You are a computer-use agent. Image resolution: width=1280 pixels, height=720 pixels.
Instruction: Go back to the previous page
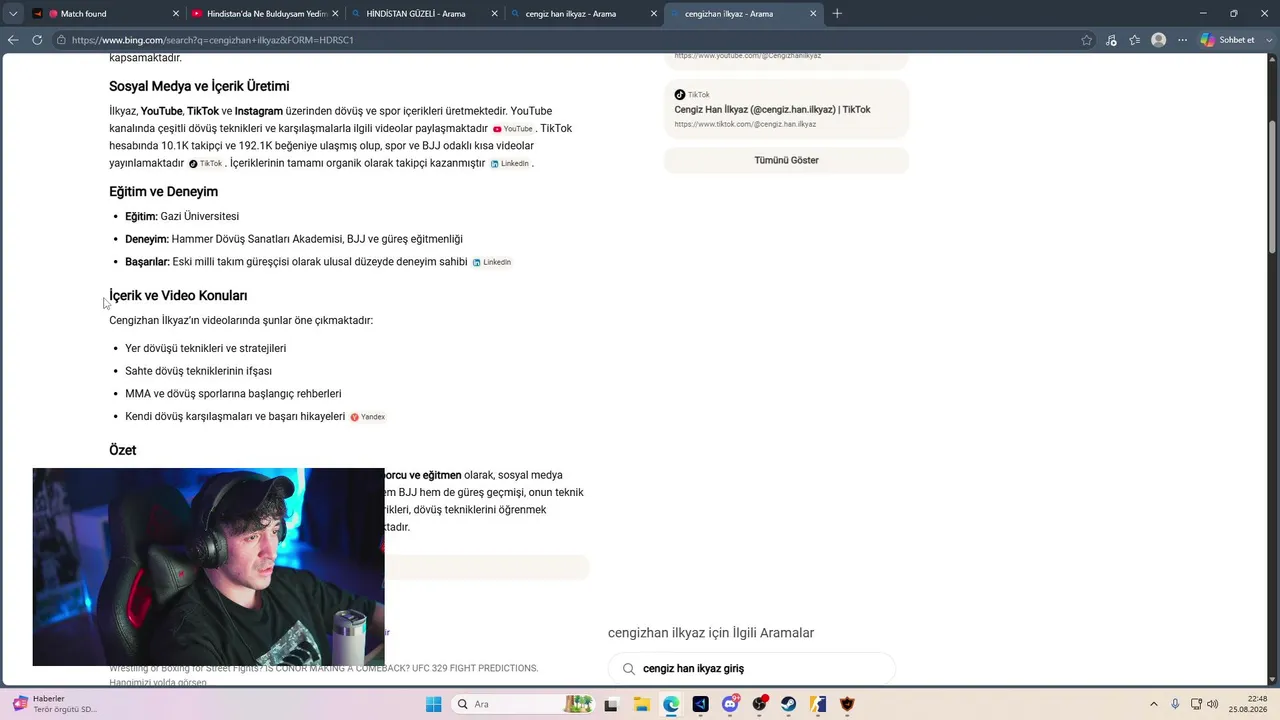[13, 40]
